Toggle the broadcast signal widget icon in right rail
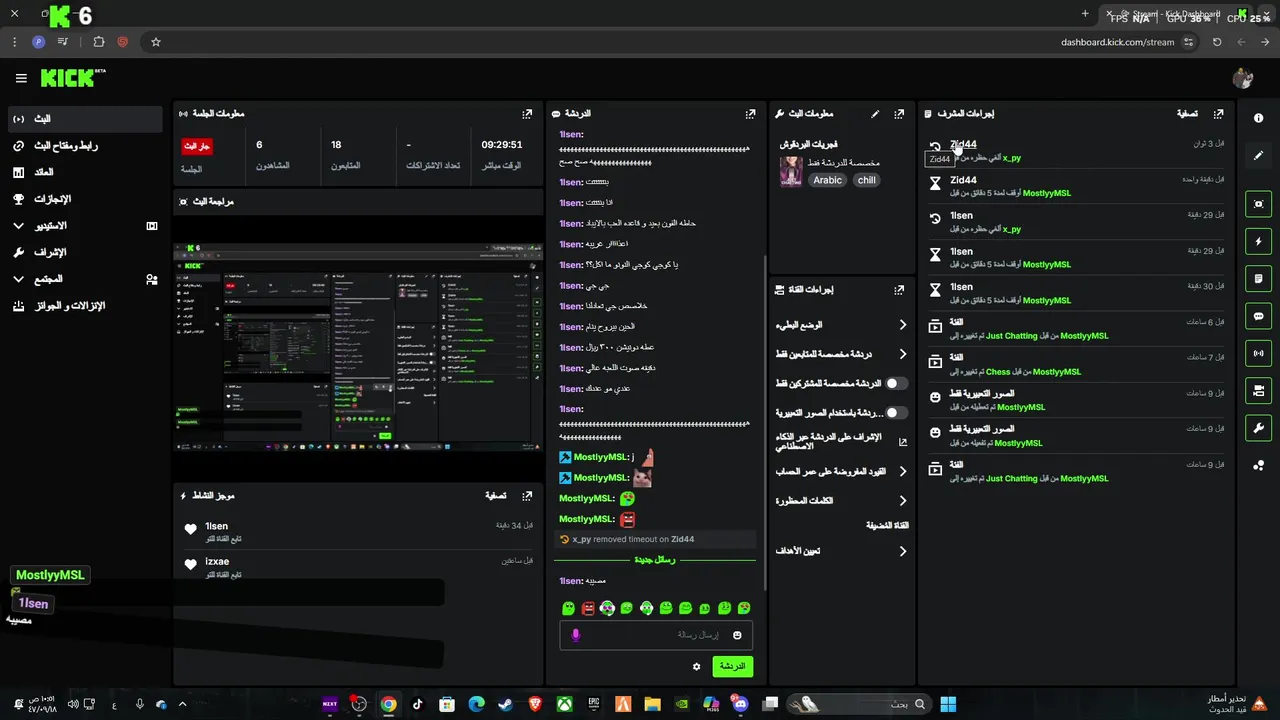The image size is (1280, 720). click(x=1258, y=353)
